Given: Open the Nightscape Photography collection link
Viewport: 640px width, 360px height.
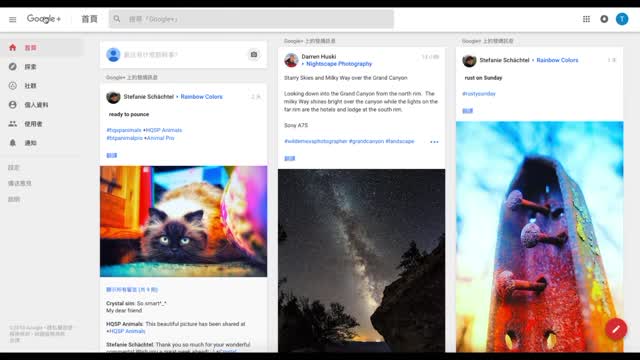Looking at the screenshot, I should (339, 64).
